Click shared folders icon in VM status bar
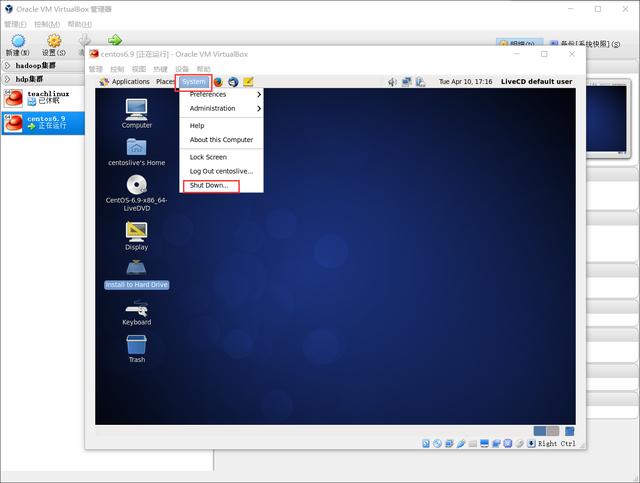Image resolution: width=640 pixels, height=483 pixels. coord(473,443)
